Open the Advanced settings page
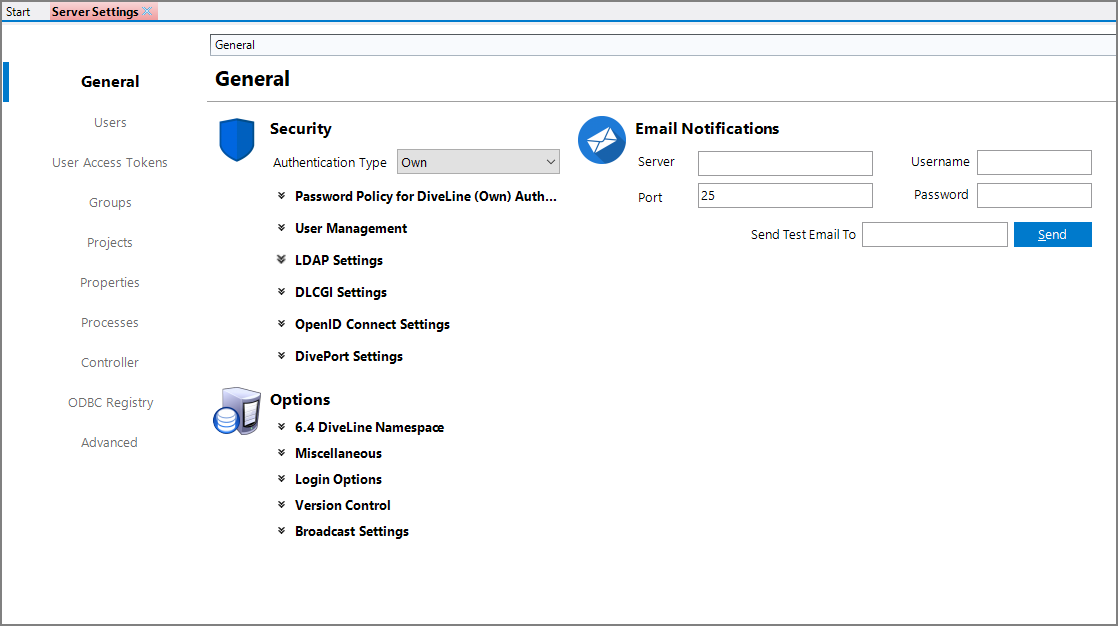1118x626 pixels. pos(109,441)
